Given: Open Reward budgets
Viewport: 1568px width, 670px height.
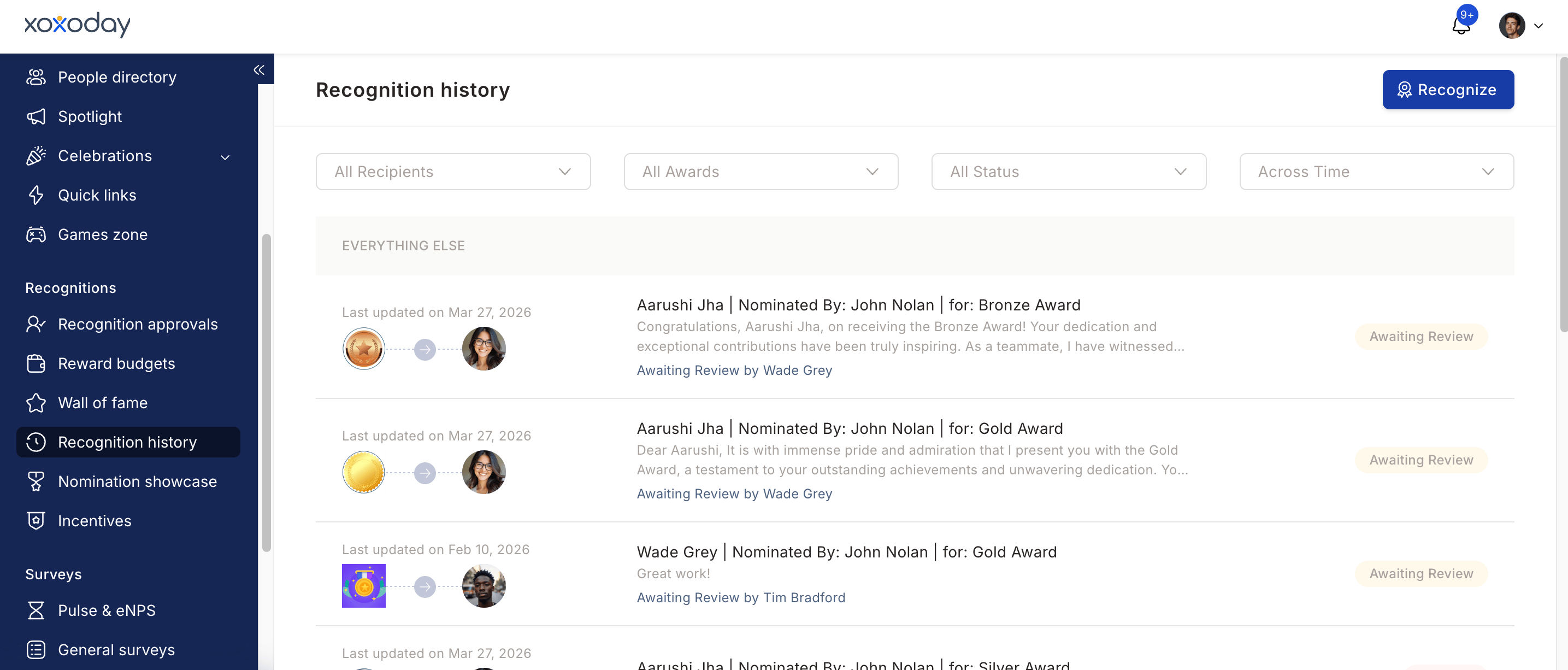Looking at the screenshot, I should (116, 363).
